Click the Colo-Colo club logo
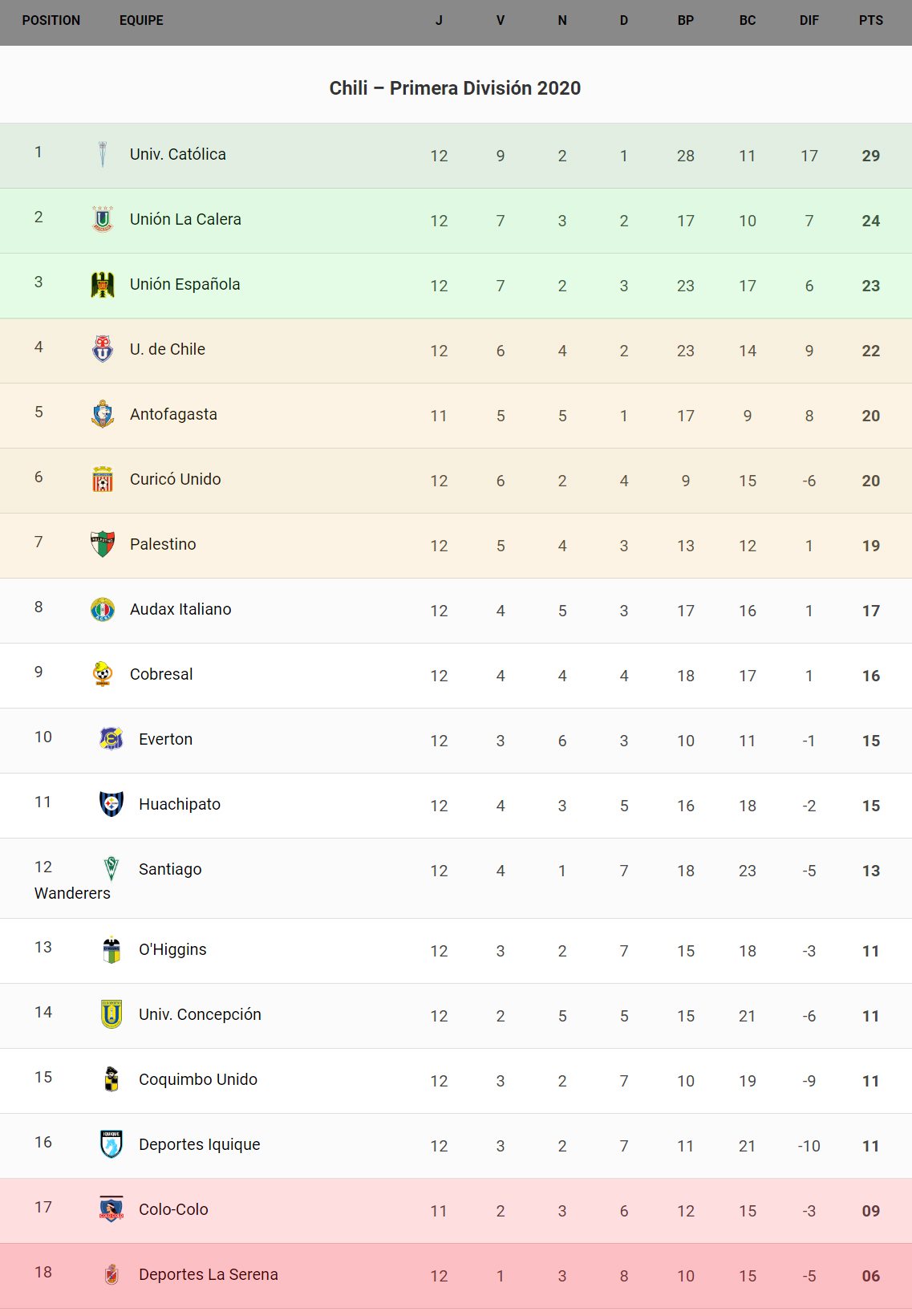Viewport: 912px width, 1316px height. (111, 1209)
